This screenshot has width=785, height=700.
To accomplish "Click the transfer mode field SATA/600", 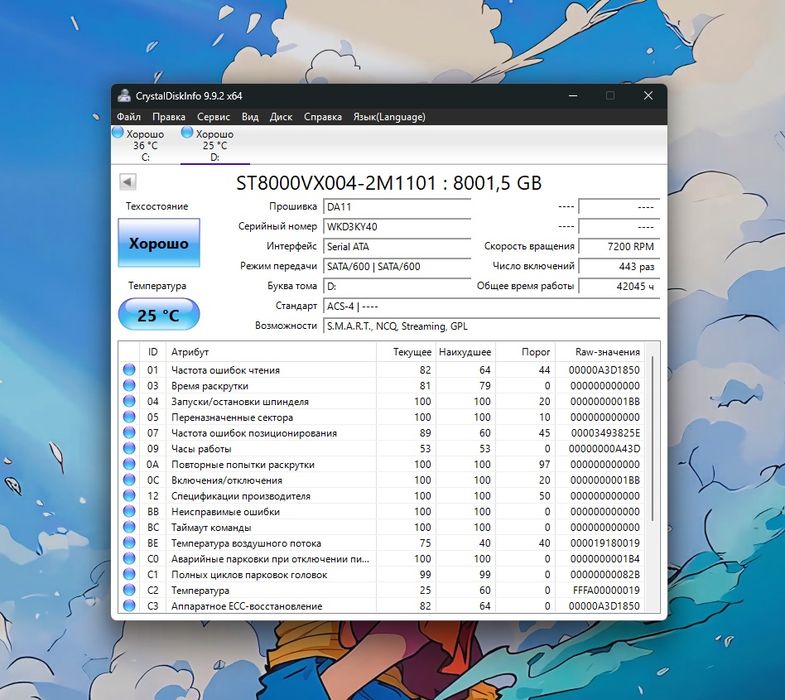I will coord(397,266).
